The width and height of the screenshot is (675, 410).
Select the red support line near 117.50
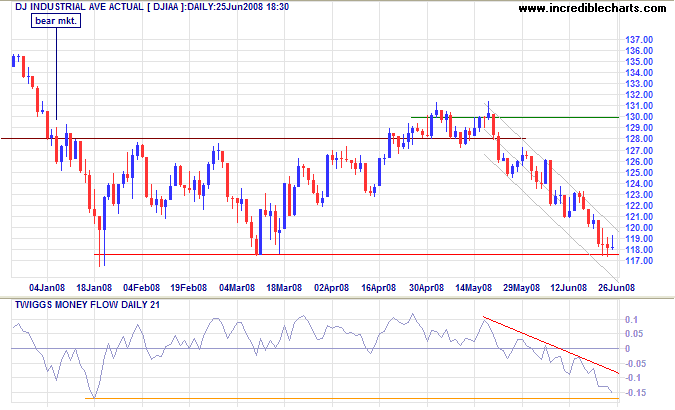(x=356, y=255)
